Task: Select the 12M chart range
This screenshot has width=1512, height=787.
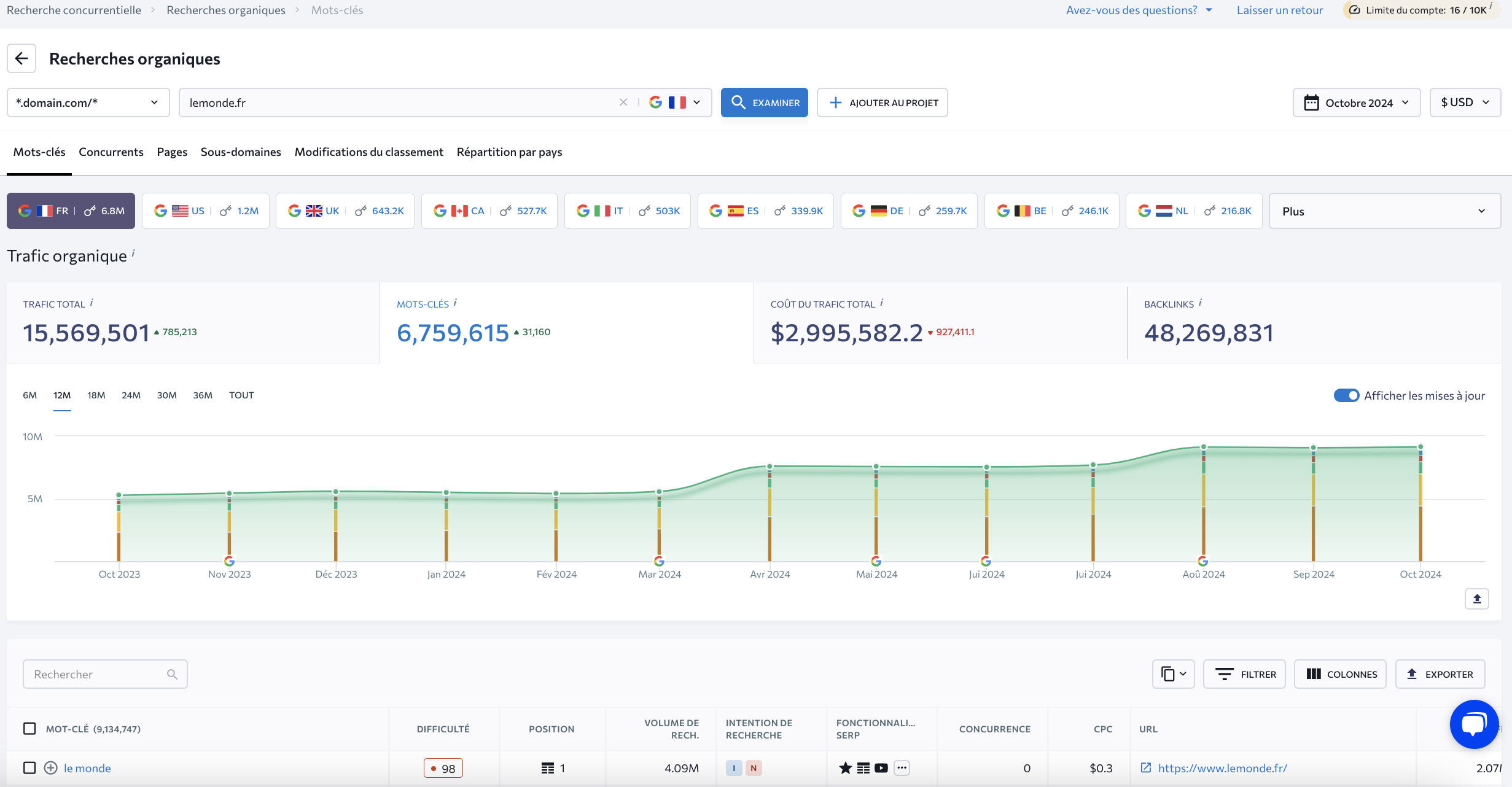Action: (62, 395)
